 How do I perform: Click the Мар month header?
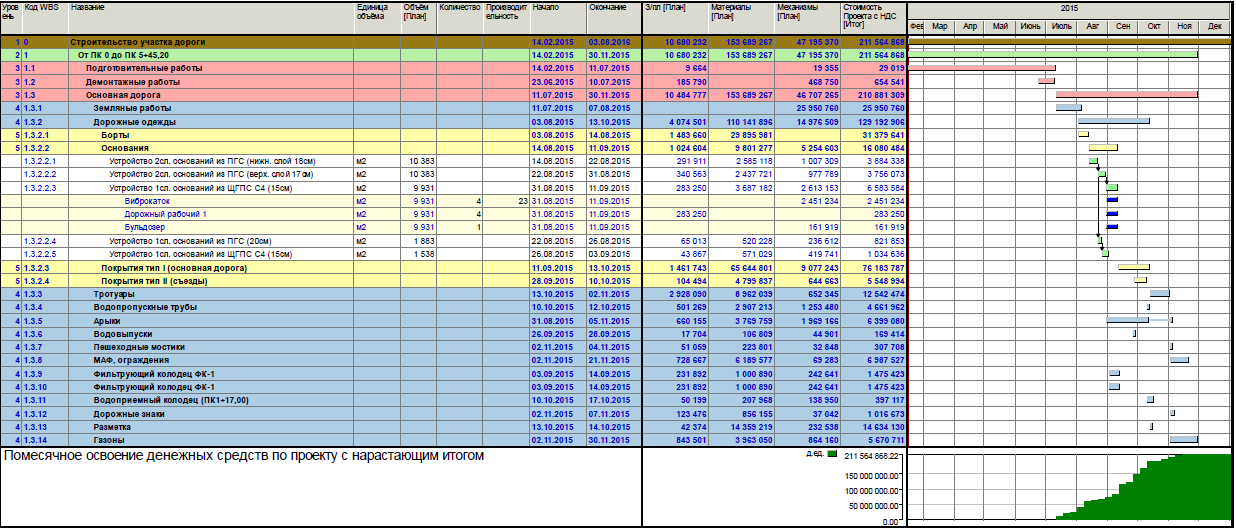click(939, 26)
